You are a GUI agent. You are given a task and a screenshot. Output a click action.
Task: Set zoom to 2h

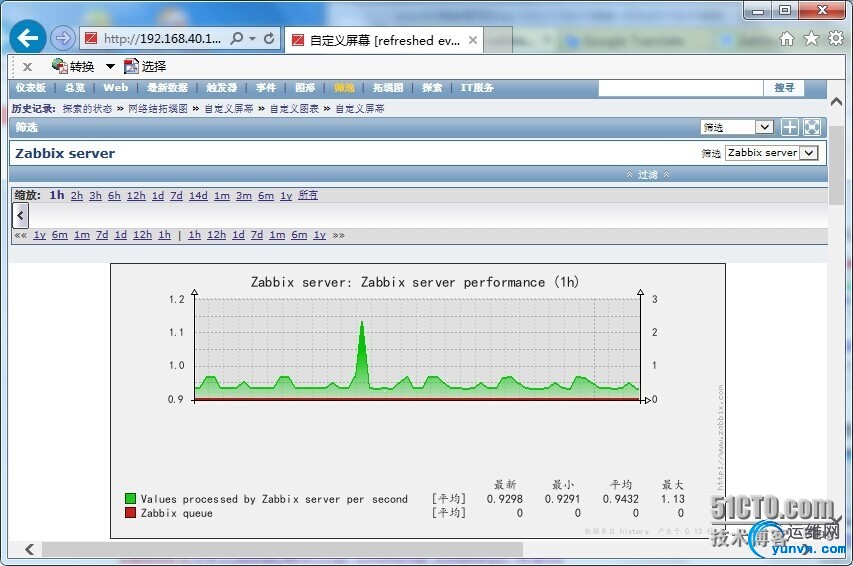tap(77, 195)
